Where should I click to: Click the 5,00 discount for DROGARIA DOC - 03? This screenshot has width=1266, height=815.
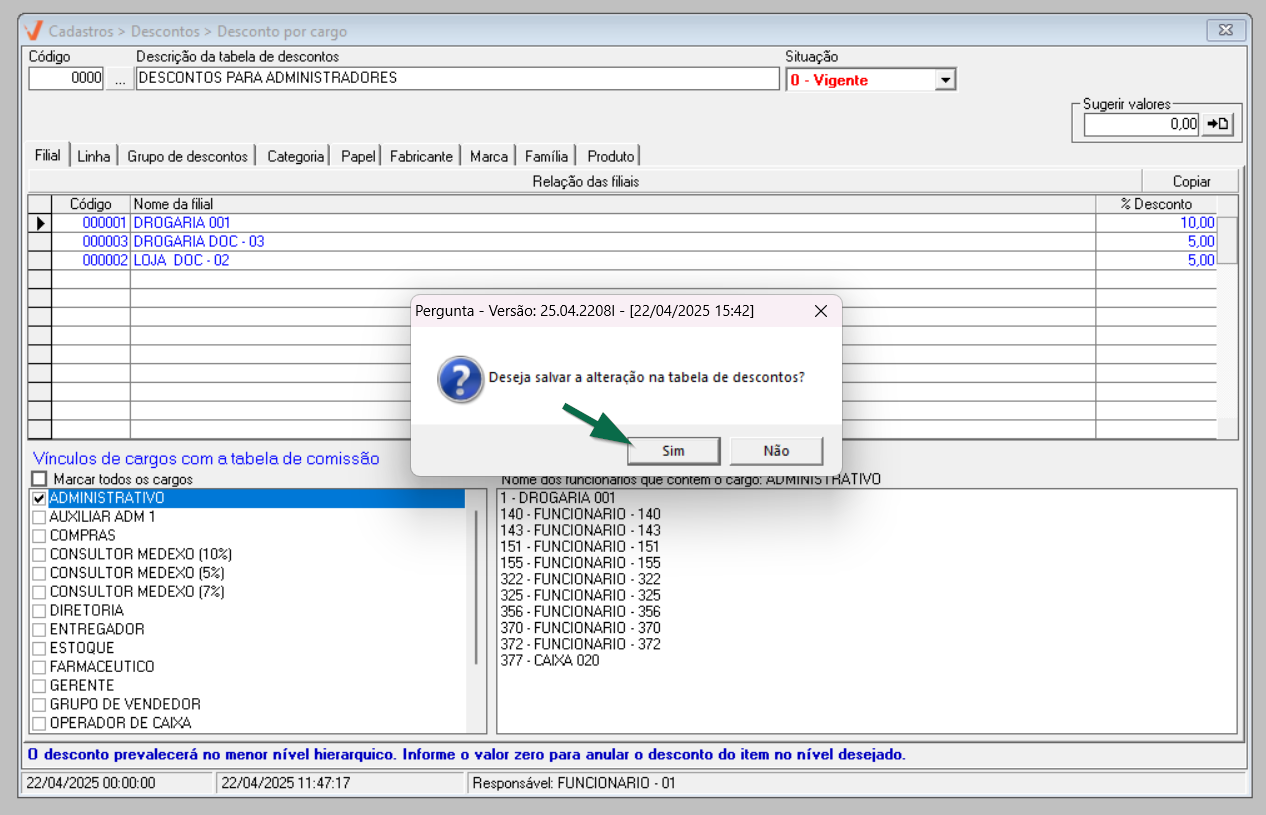pos(1156,242)
